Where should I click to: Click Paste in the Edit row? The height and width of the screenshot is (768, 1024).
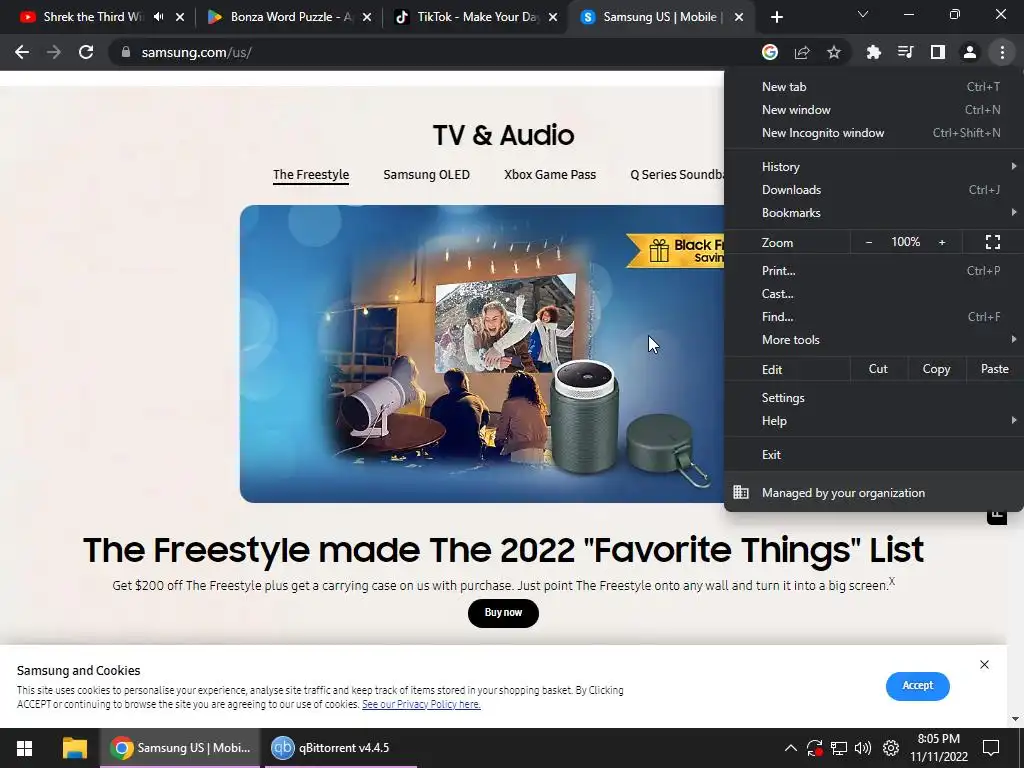pyautogui.click(x=995, y=369)
